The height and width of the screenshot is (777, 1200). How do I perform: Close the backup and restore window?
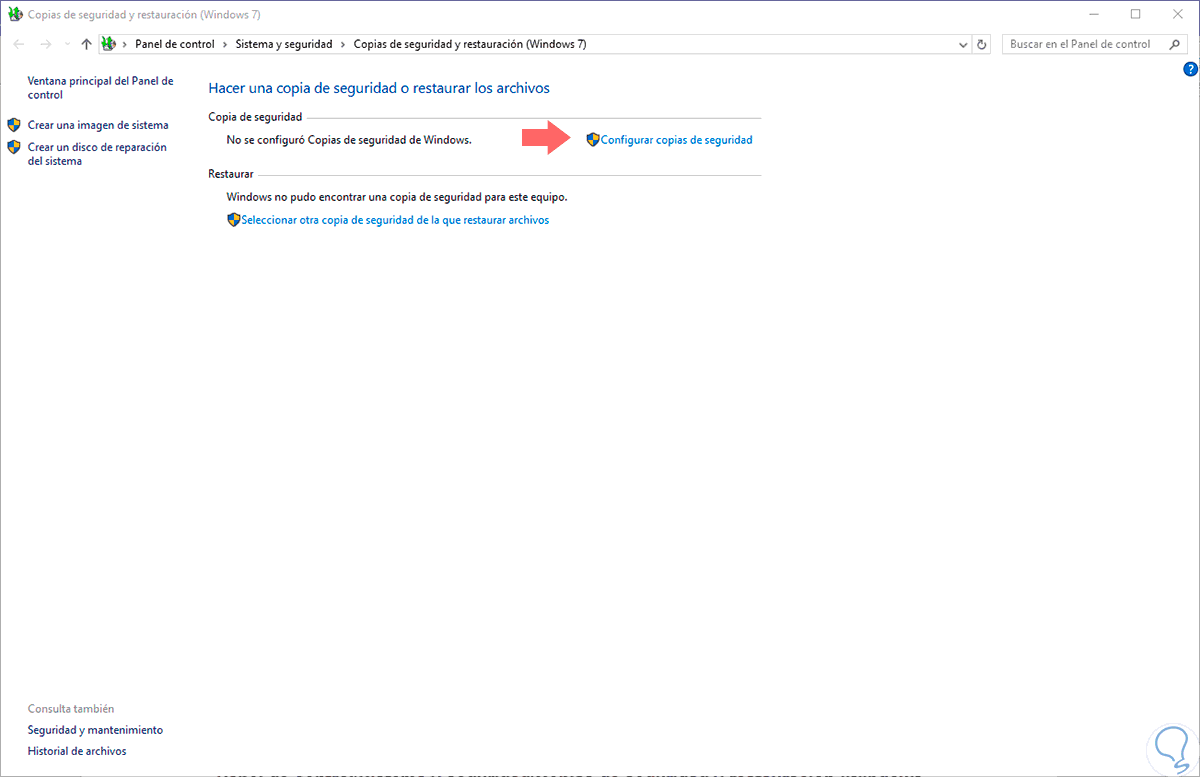tap(1180, 14)
